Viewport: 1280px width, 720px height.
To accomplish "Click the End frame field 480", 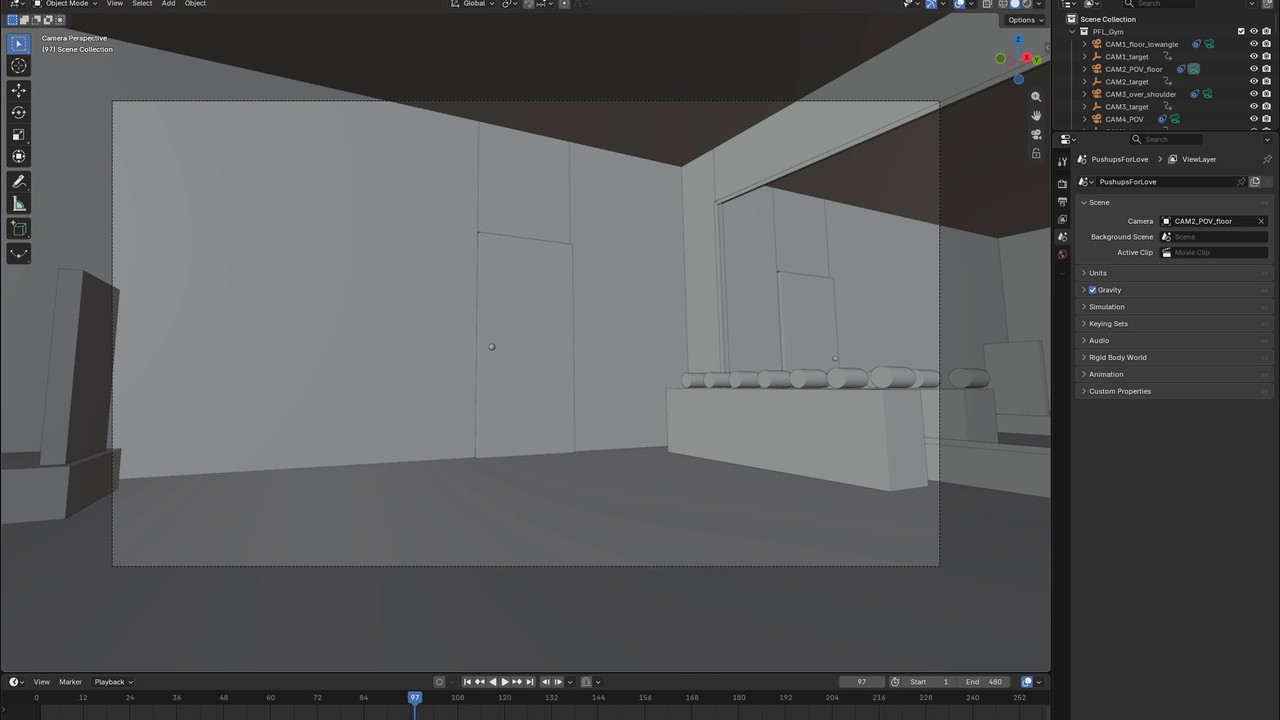I will coord(983,682).
